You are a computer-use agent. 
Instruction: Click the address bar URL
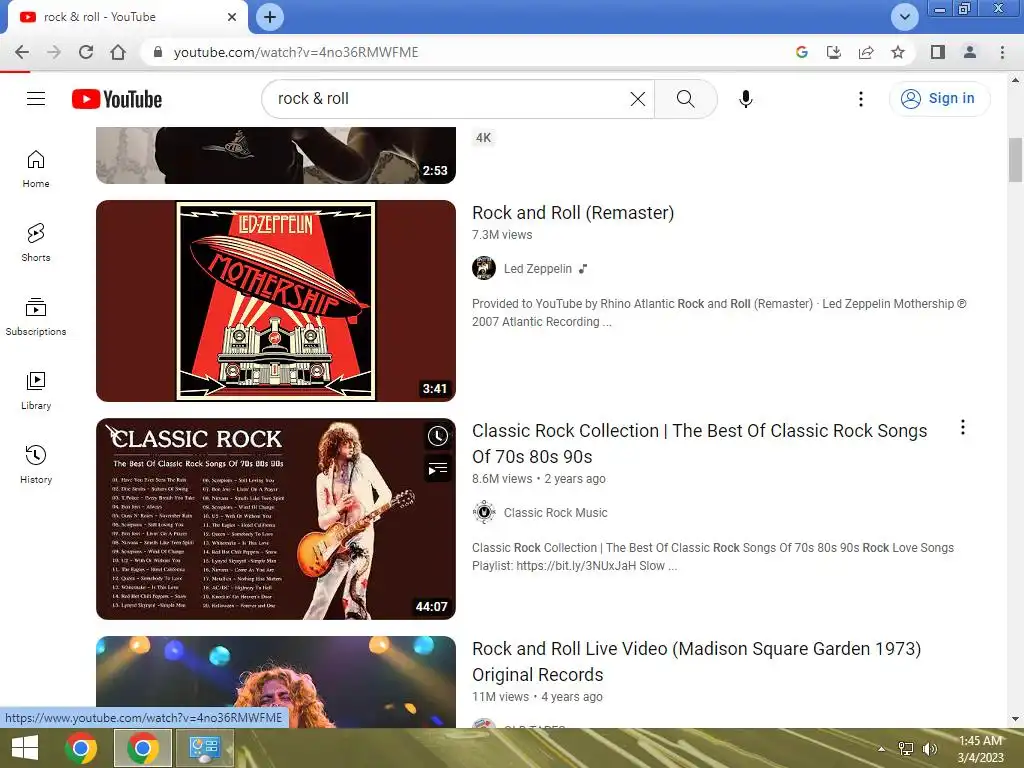(x=296, y=52)
